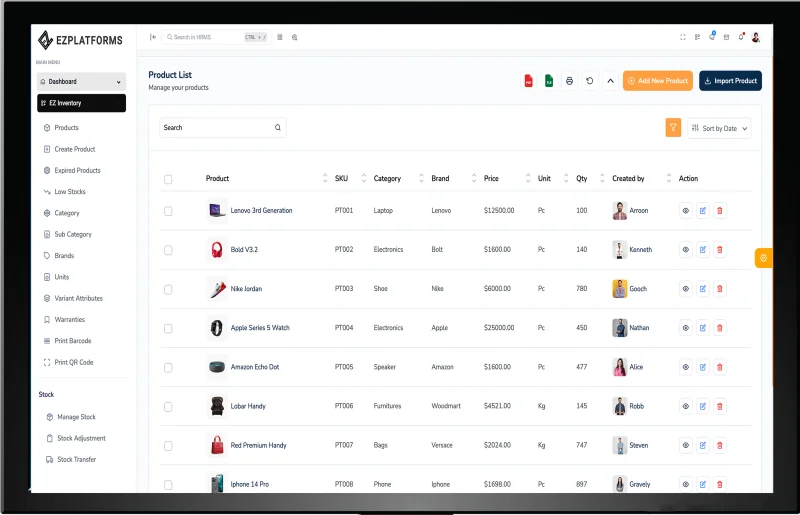Open Create Product in sidebar
Viewport: 800px width, 515px height.
coord(69,149)
